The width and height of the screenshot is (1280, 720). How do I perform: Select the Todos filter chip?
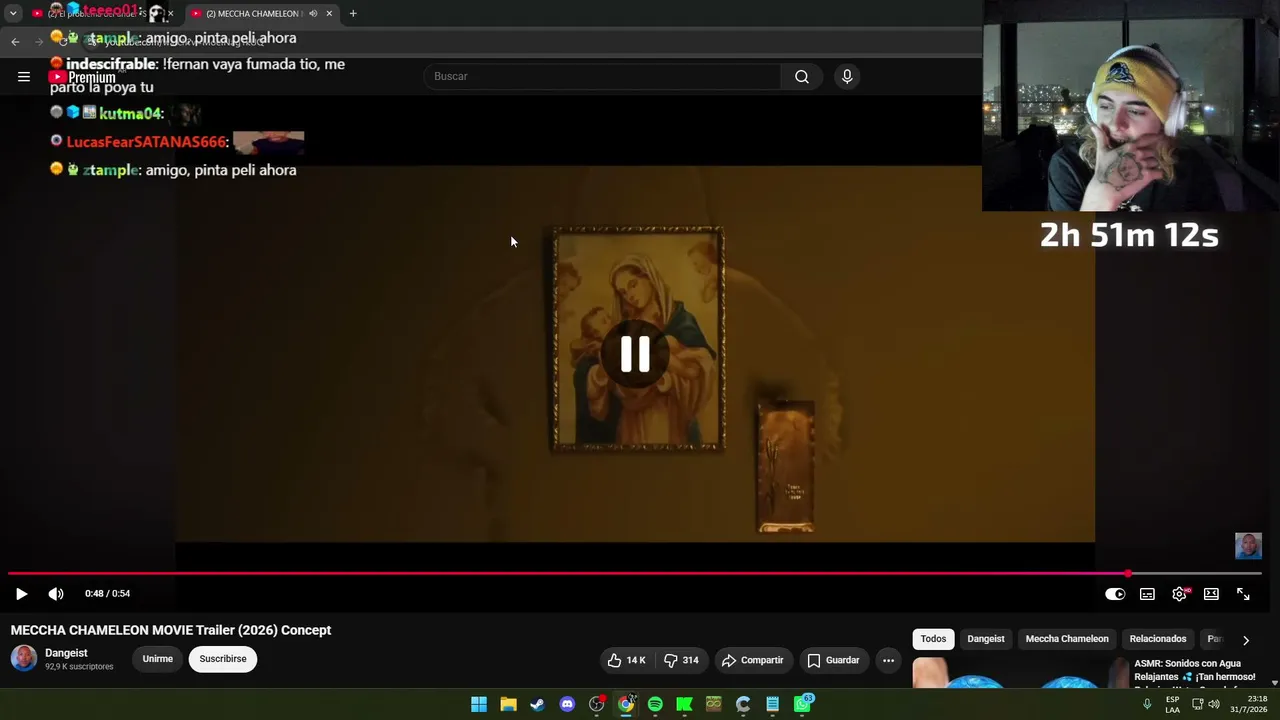(x=933, y=639)
